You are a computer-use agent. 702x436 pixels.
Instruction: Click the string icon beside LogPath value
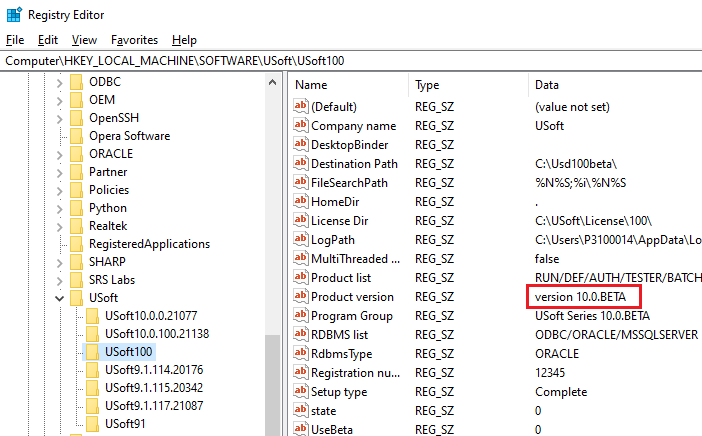click(300, 240)
